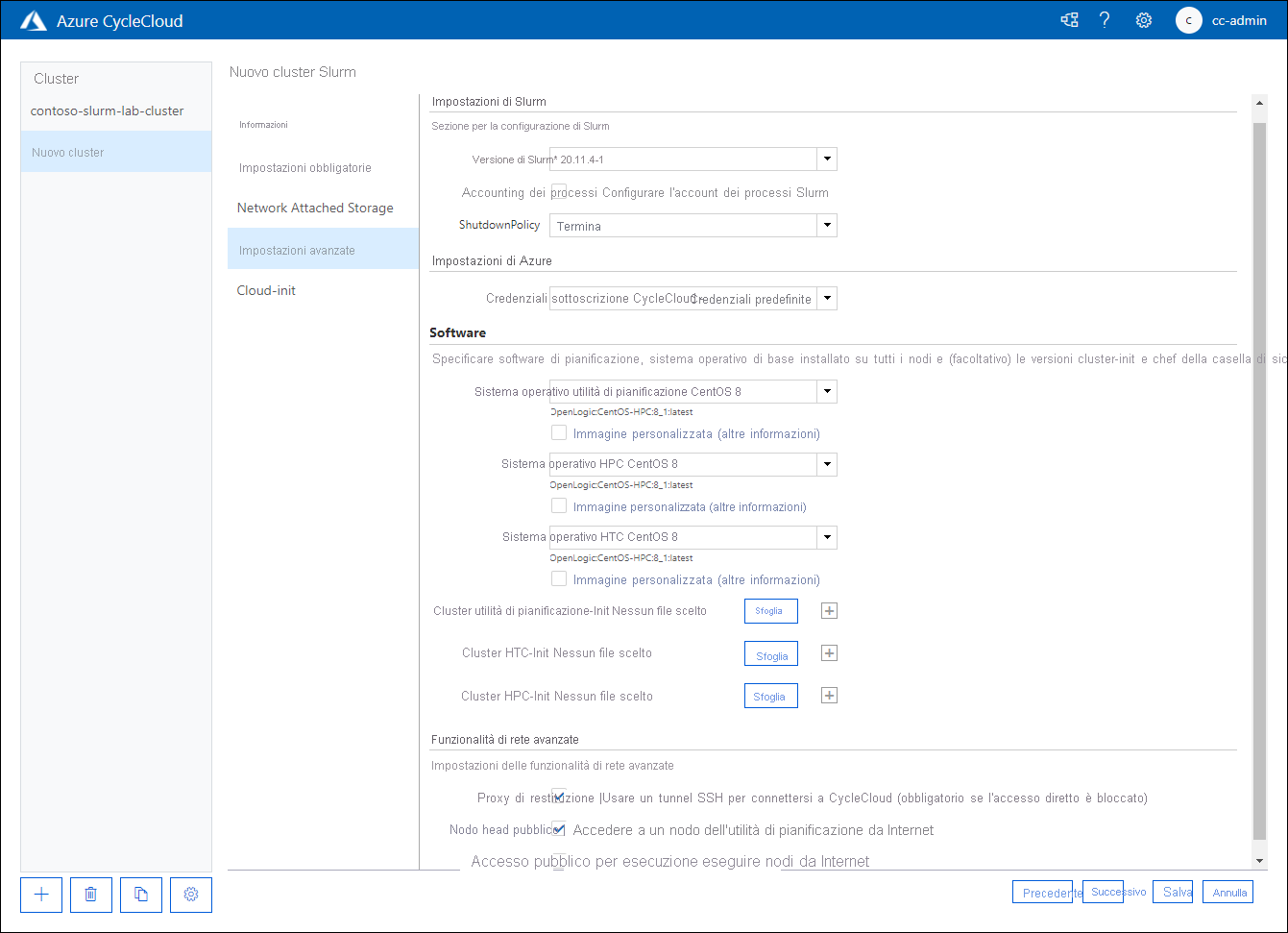Image resolution: width=1288 pixels, height=933 pixels.
Task: Click the Azure CycleCloud logo icon
Action: click(x=34, y=20)
